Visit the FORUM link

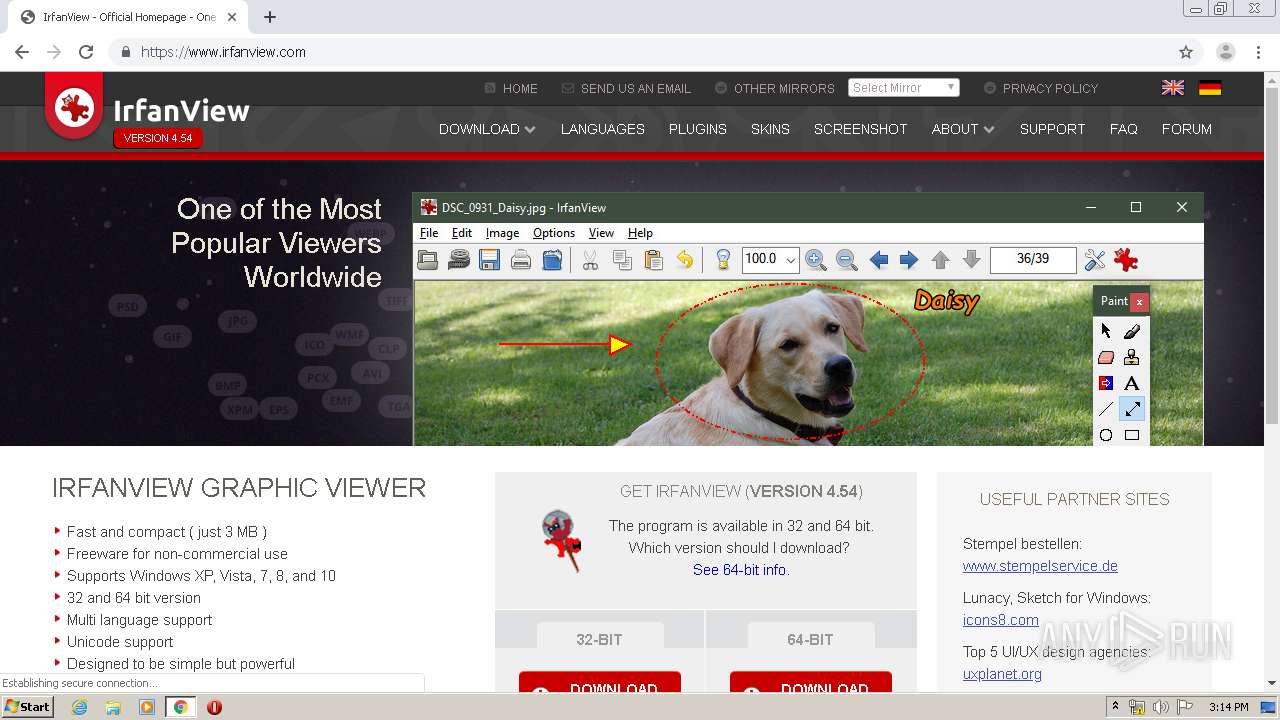[1186, 129]
